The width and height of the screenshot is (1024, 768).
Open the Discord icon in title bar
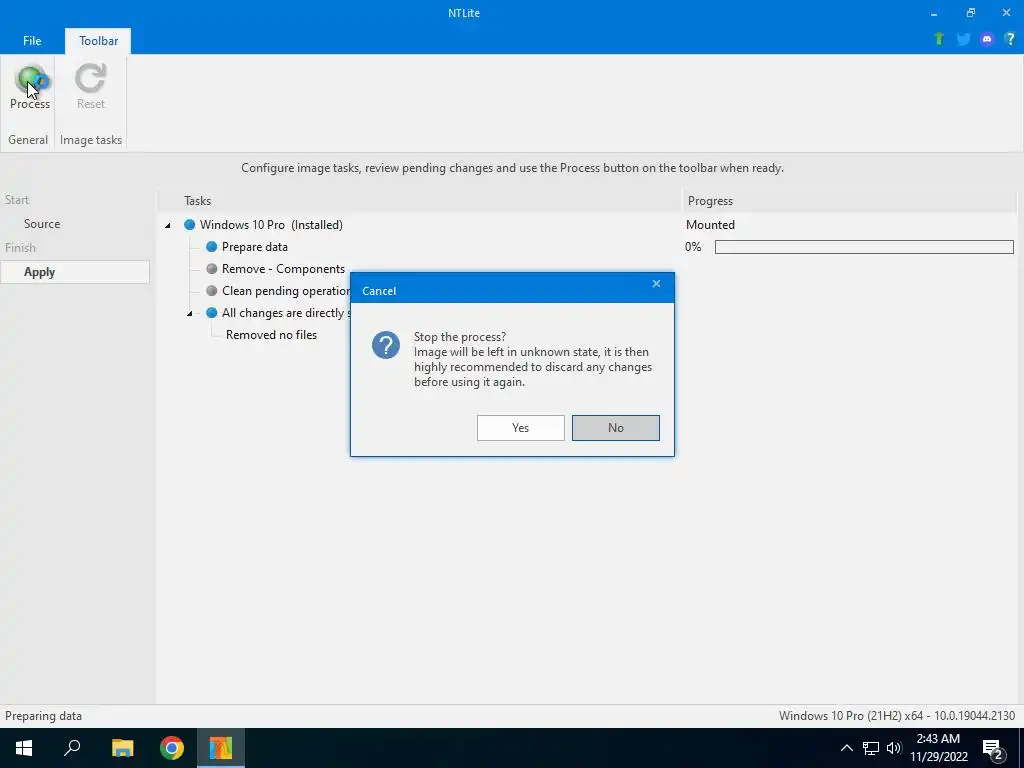(987, 39)
